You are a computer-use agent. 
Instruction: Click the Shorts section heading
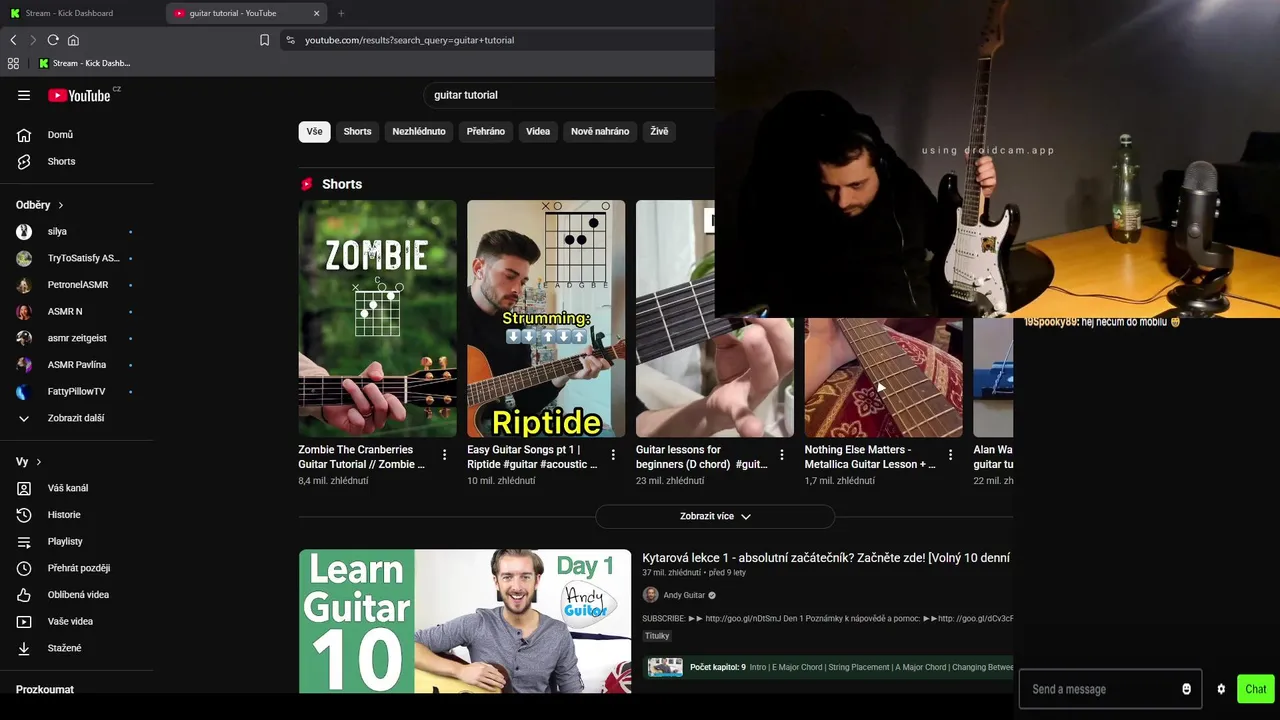click(x=342, y=184)
